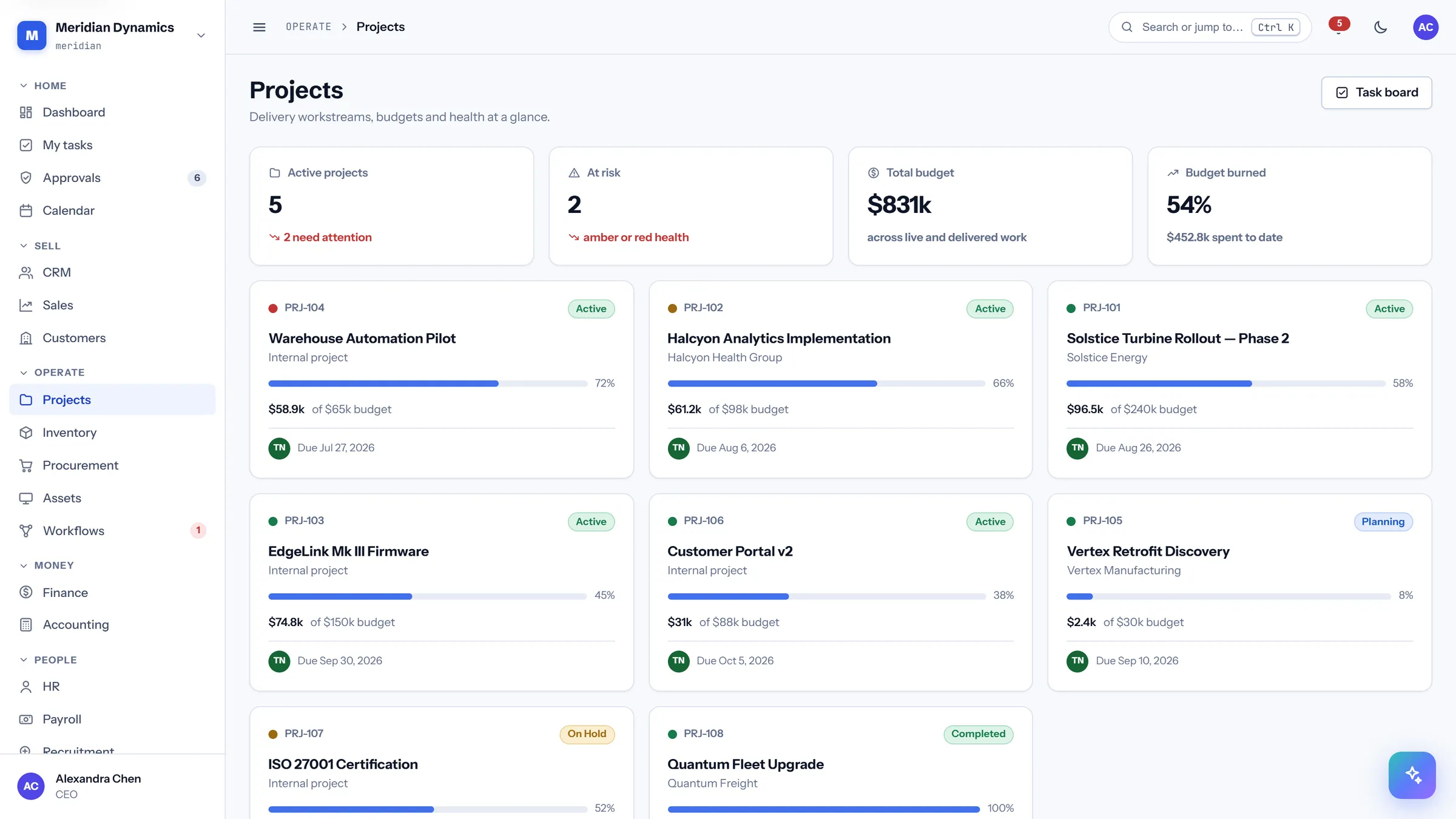Screen dimensions: 1456x819
Task: Open the HR person icon
Action: 25,687
